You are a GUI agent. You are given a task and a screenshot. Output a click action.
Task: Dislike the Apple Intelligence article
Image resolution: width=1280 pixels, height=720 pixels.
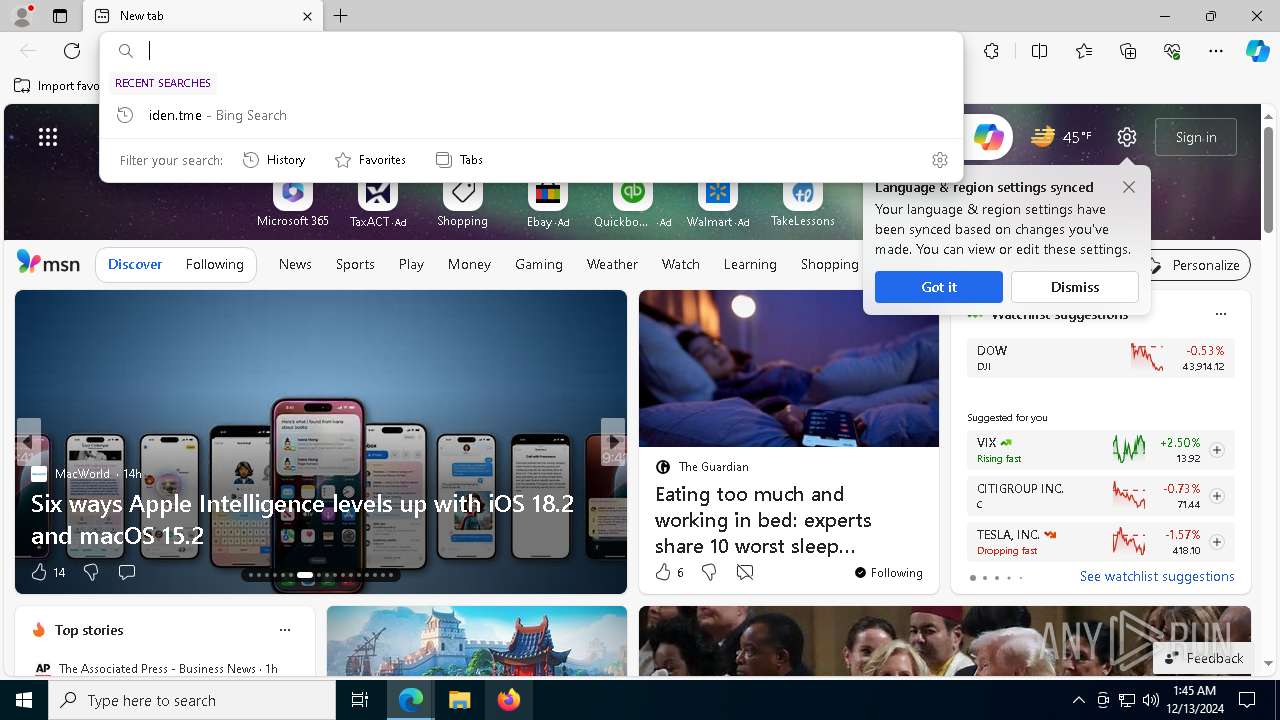click(x=91, y=572)
